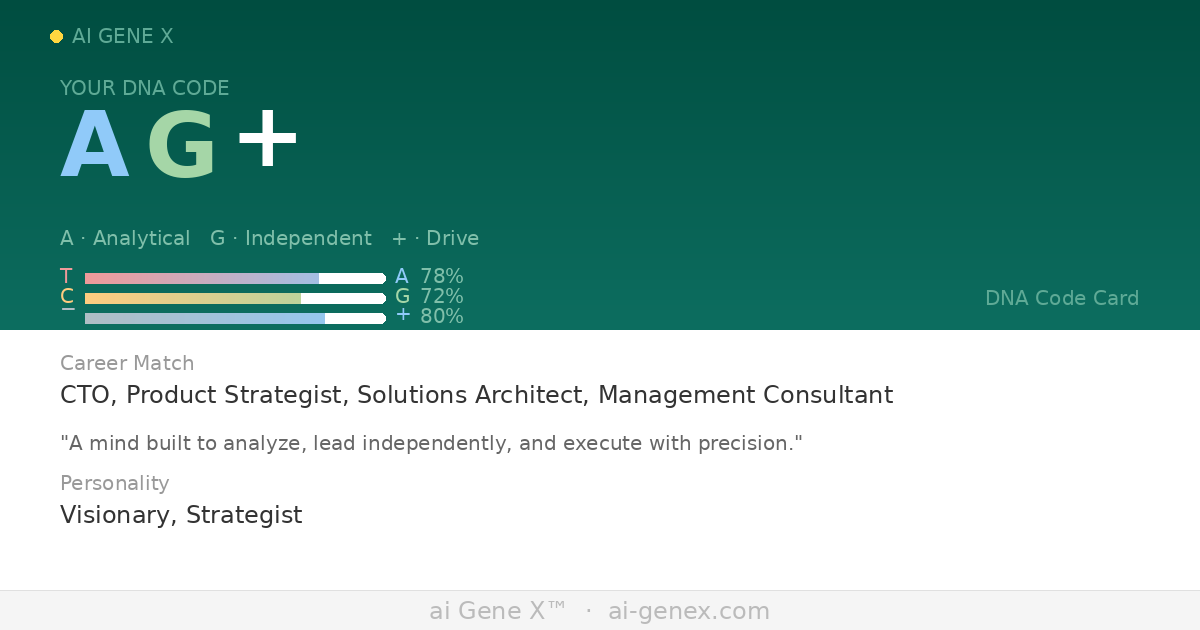Screen dimensions: 1200x630
Task: Click the 'G · Independent' legend label
Action: (x=290, y=239)
